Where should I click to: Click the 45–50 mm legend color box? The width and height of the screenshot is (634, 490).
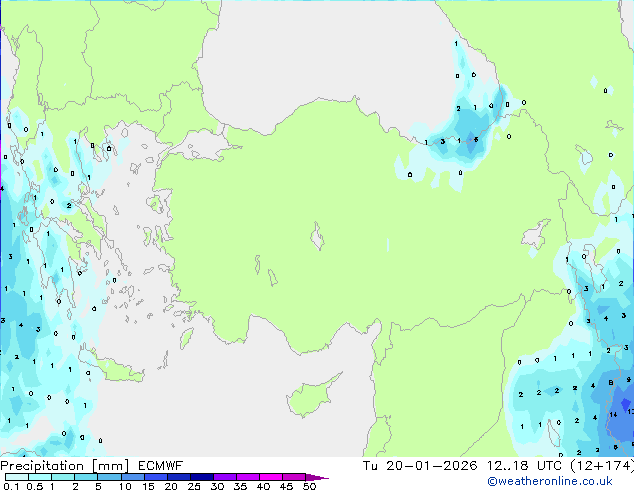point(294,477)
